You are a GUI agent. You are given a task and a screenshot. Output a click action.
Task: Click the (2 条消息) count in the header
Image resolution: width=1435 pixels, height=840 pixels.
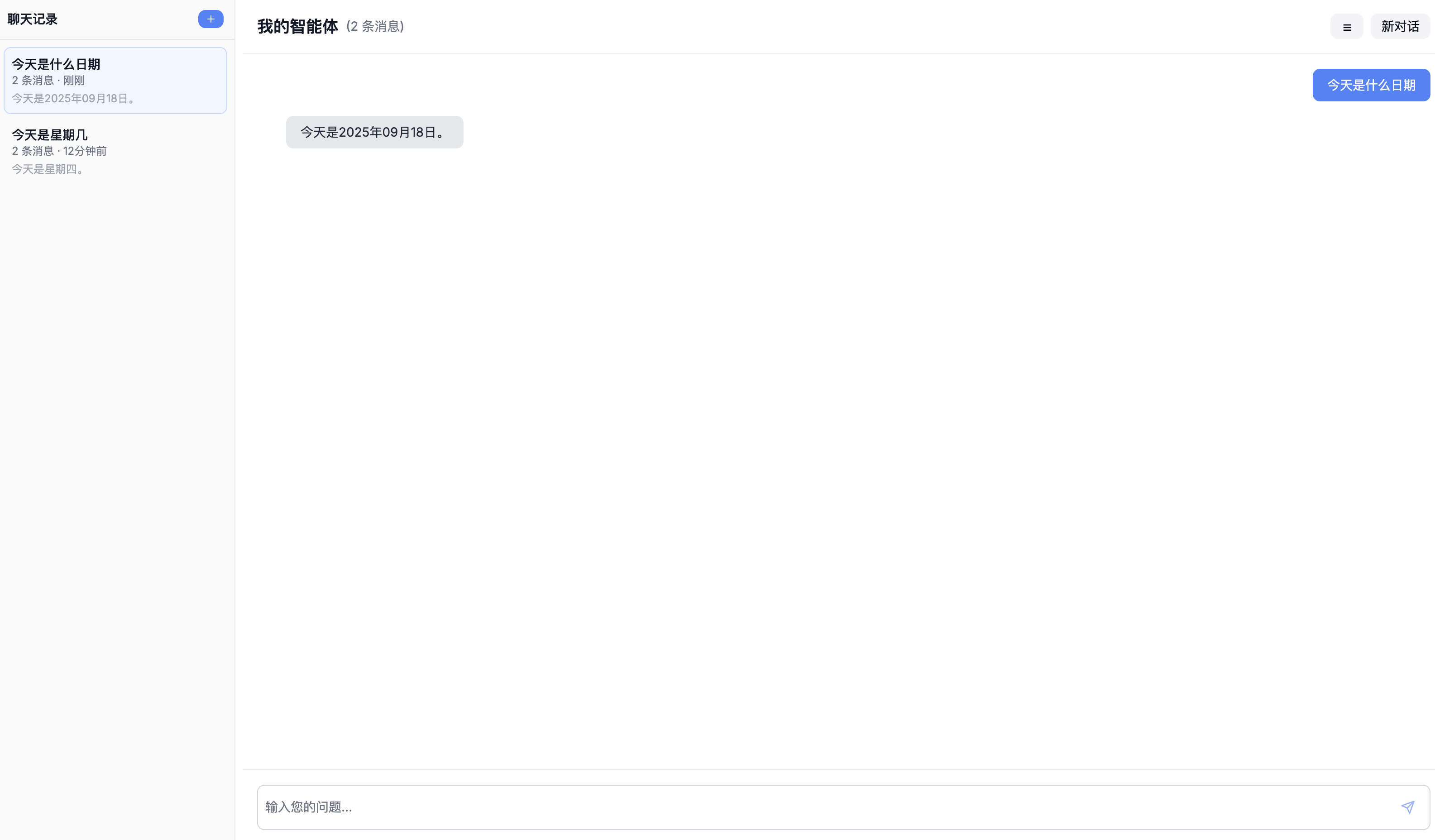[x=375, y=27]
